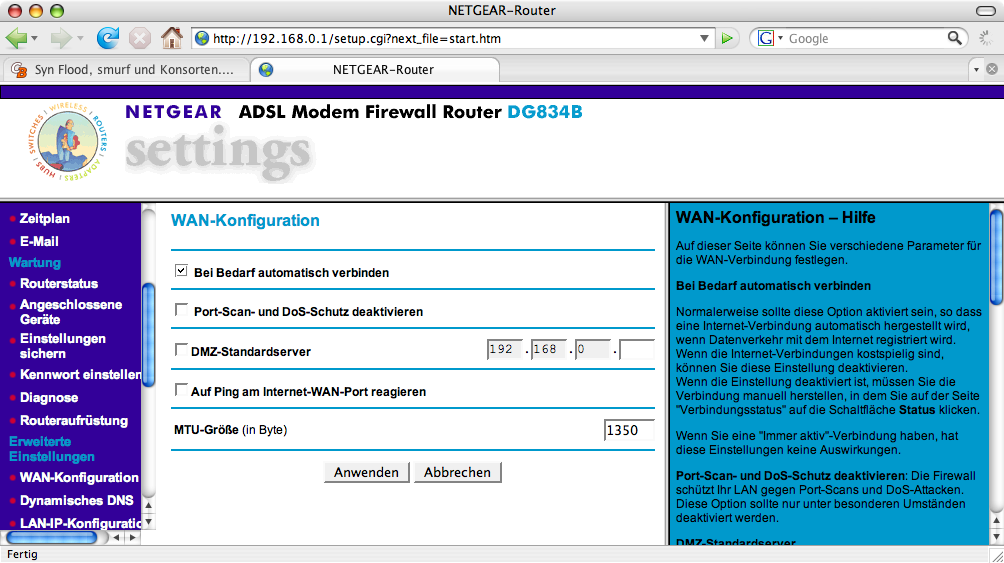1004x563 pixels.
Task: Select the NETGEAR-Router tab
Action: [x=375, y=69]
